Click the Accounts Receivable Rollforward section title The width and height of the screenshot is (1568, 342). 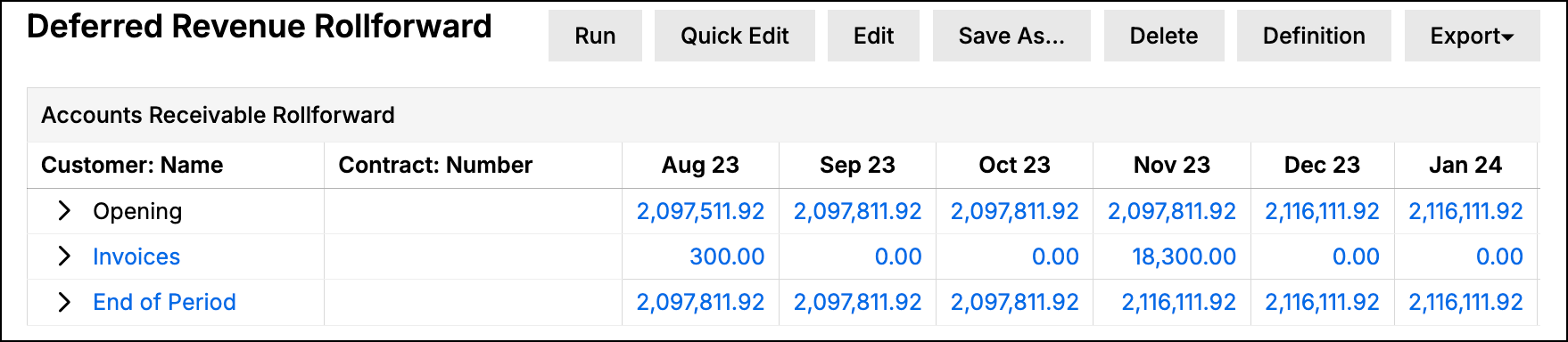pos(218,115)
